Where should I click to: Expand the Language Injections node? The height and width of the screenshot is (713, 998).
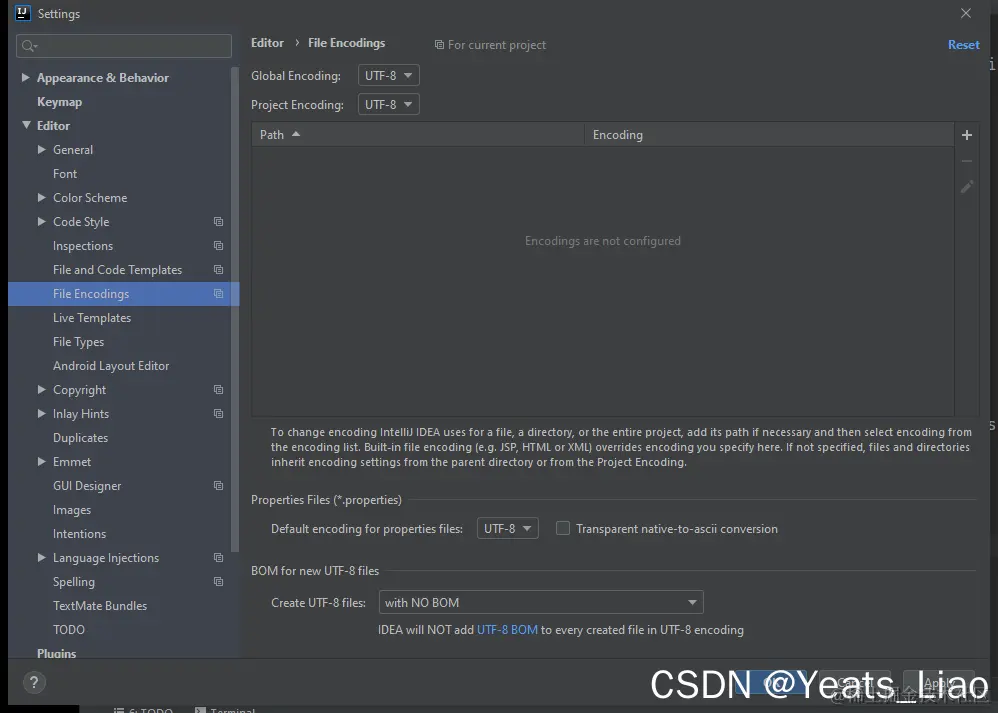pyautogui.click(x=41, y=558)
